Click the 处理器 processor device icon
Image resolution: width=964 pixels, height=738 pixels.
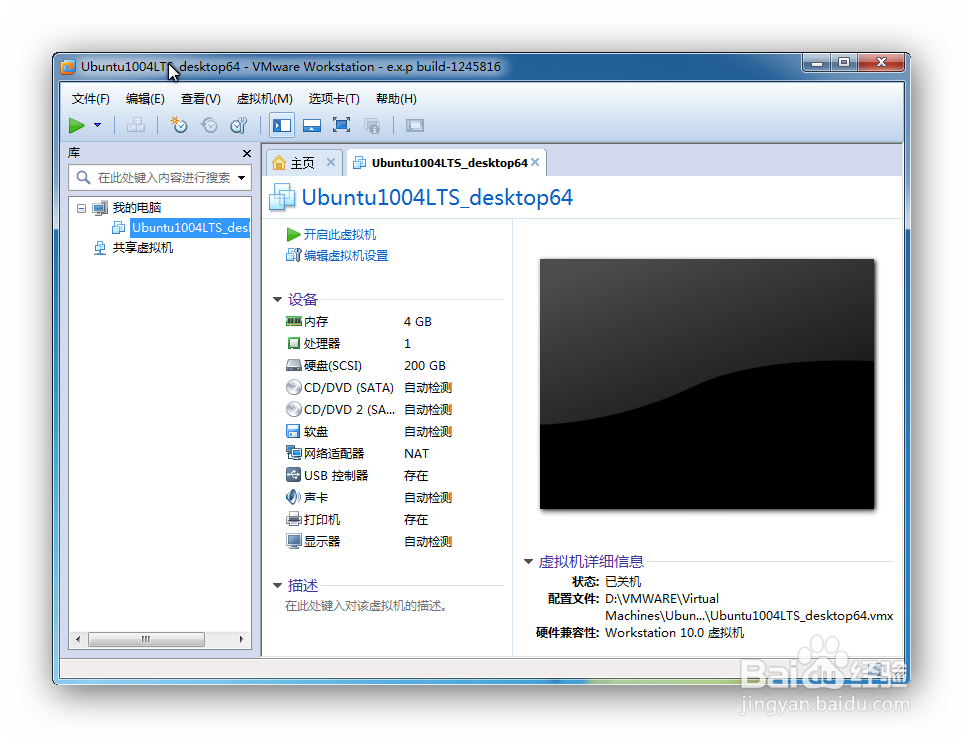(294, 343)
